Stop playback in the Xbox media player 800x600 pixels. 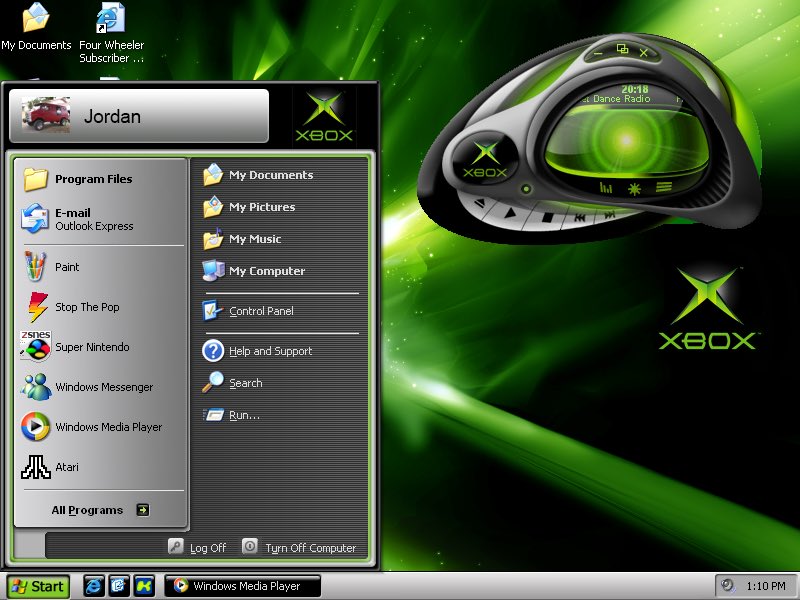547,215
